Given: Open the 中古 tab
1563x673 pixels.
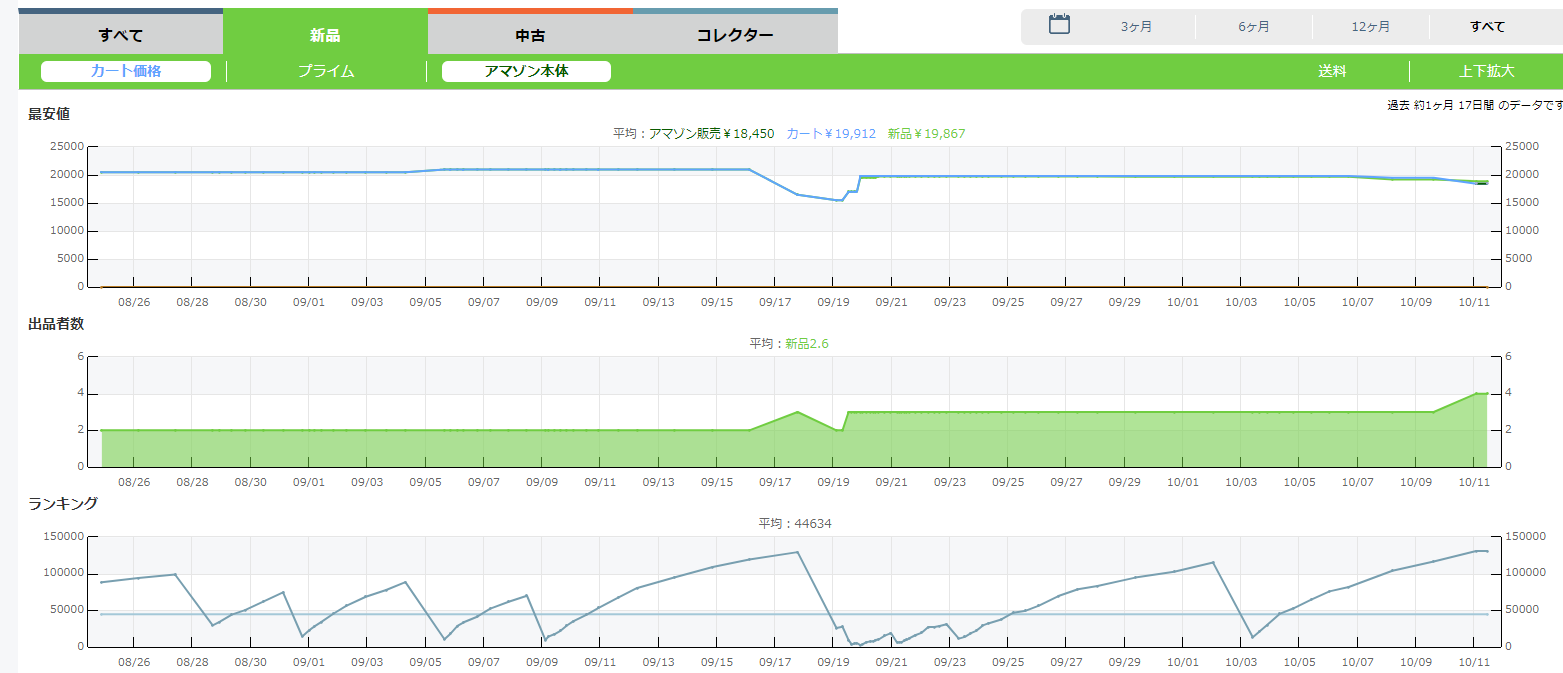Looking at the screenshot, I should [x=530, y=35].
